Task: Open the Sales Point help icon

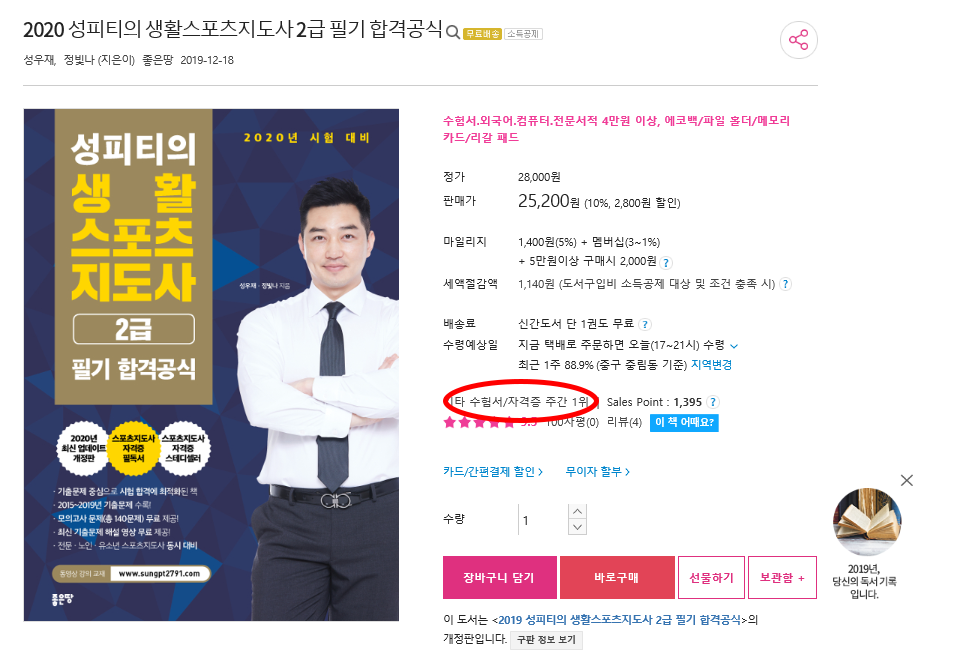Action: (712, 403)
